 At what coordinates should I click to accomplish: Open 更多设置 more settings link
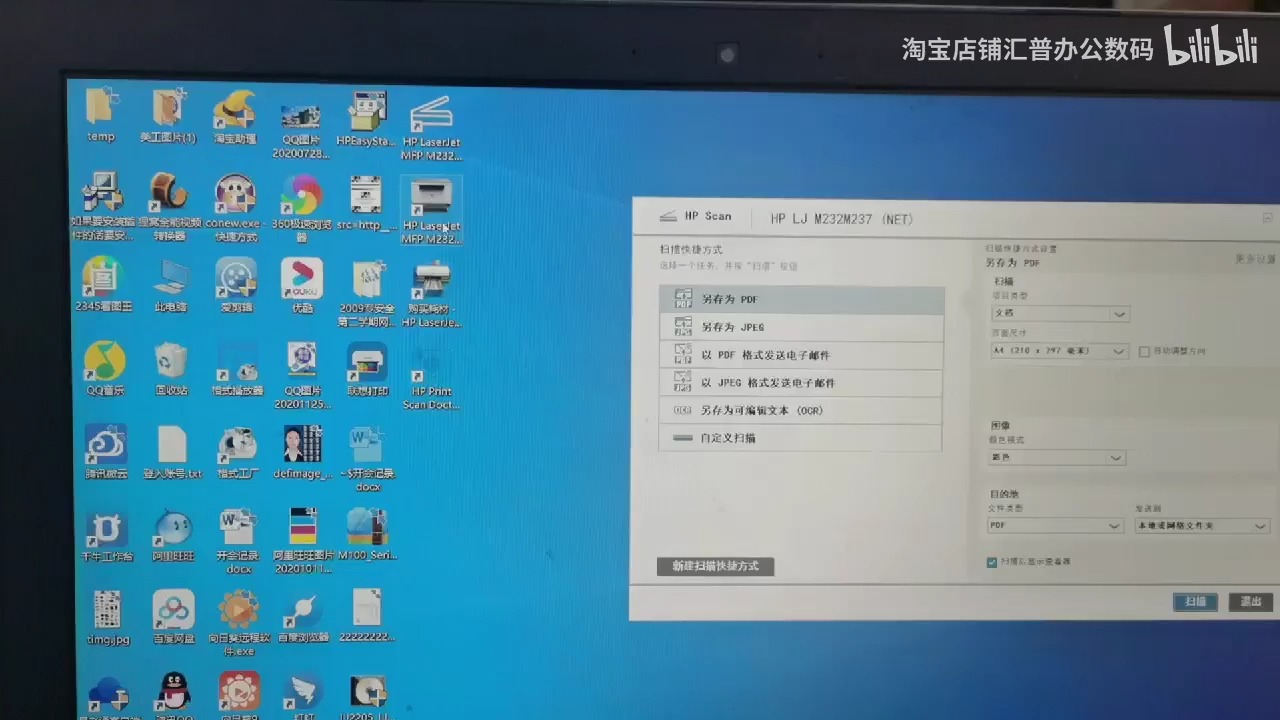pyautogui.click(x=1255, y=259)
